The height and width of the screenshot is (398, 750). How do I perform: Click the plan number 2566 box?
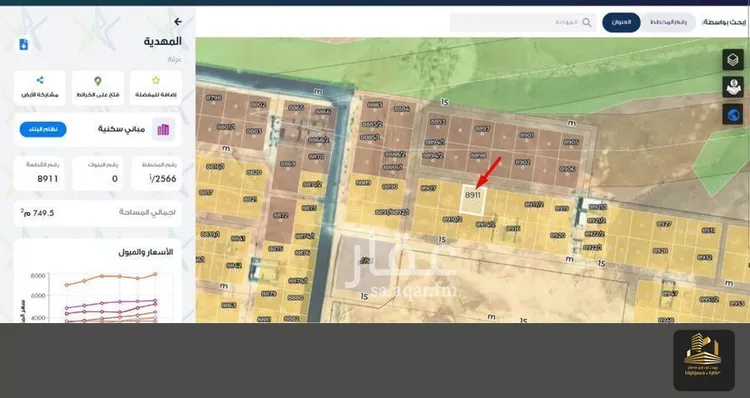click(156, 173)
